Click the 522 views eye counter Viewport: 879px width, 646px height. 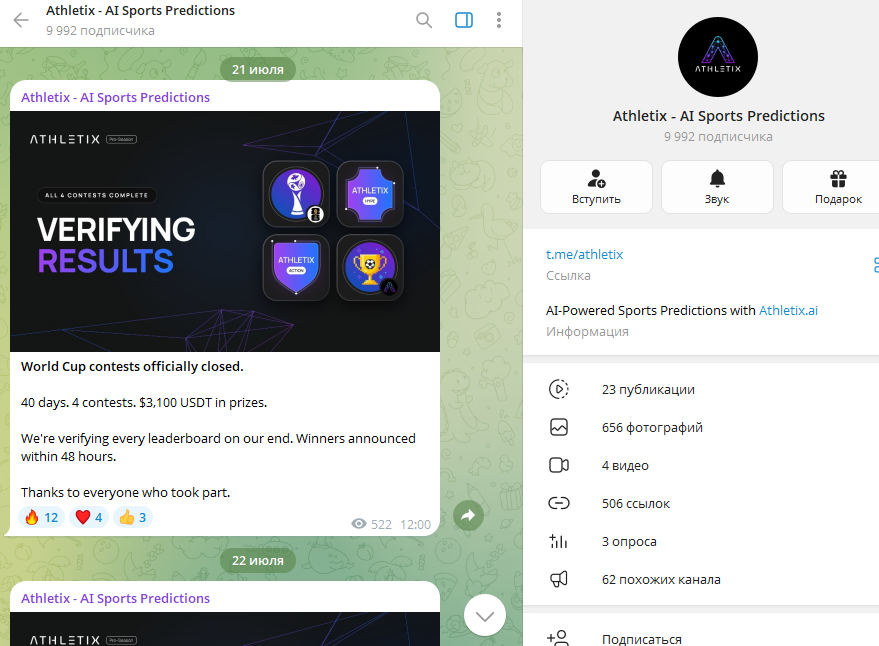(x=372, y=524)
